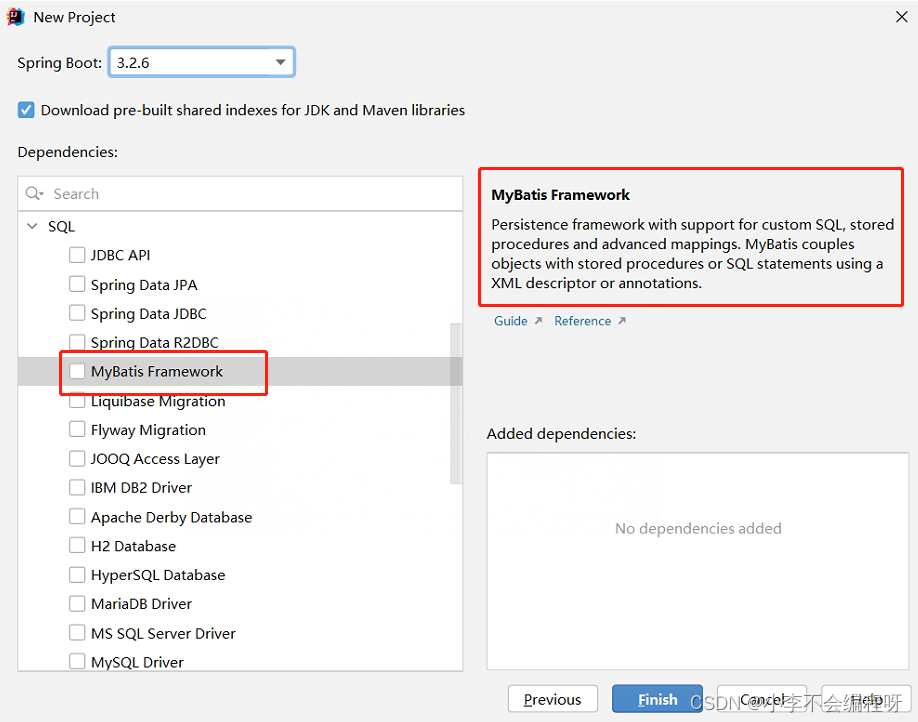The width and height of the screenshot is (918, 722).
Task: Open the Spring Boot version dropdown
Action: [x=281, y=61]
